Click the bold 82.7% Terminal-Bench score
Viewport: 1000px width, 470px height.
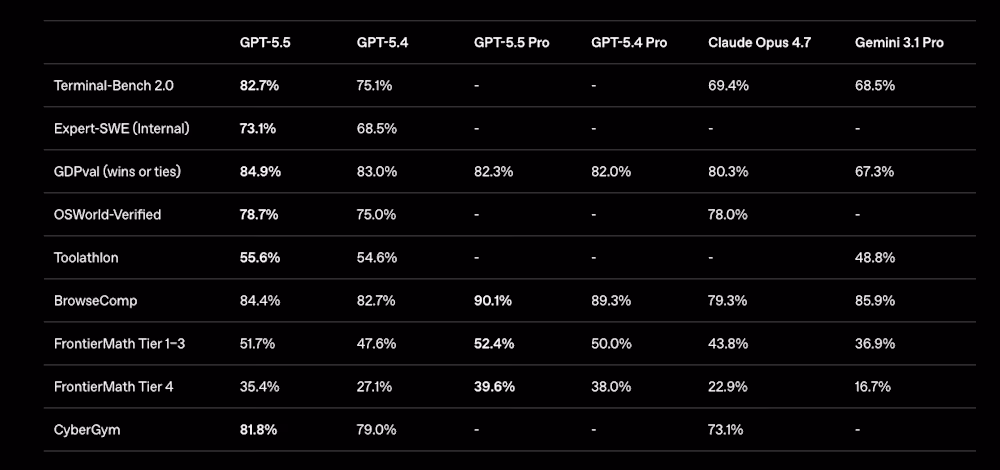coord(259,86)
